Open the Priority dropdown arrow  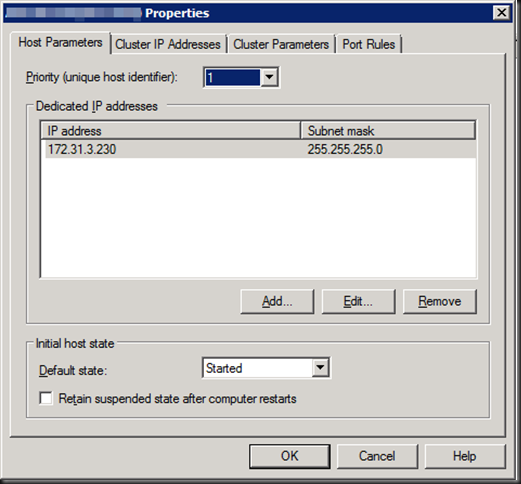(269, 77)
